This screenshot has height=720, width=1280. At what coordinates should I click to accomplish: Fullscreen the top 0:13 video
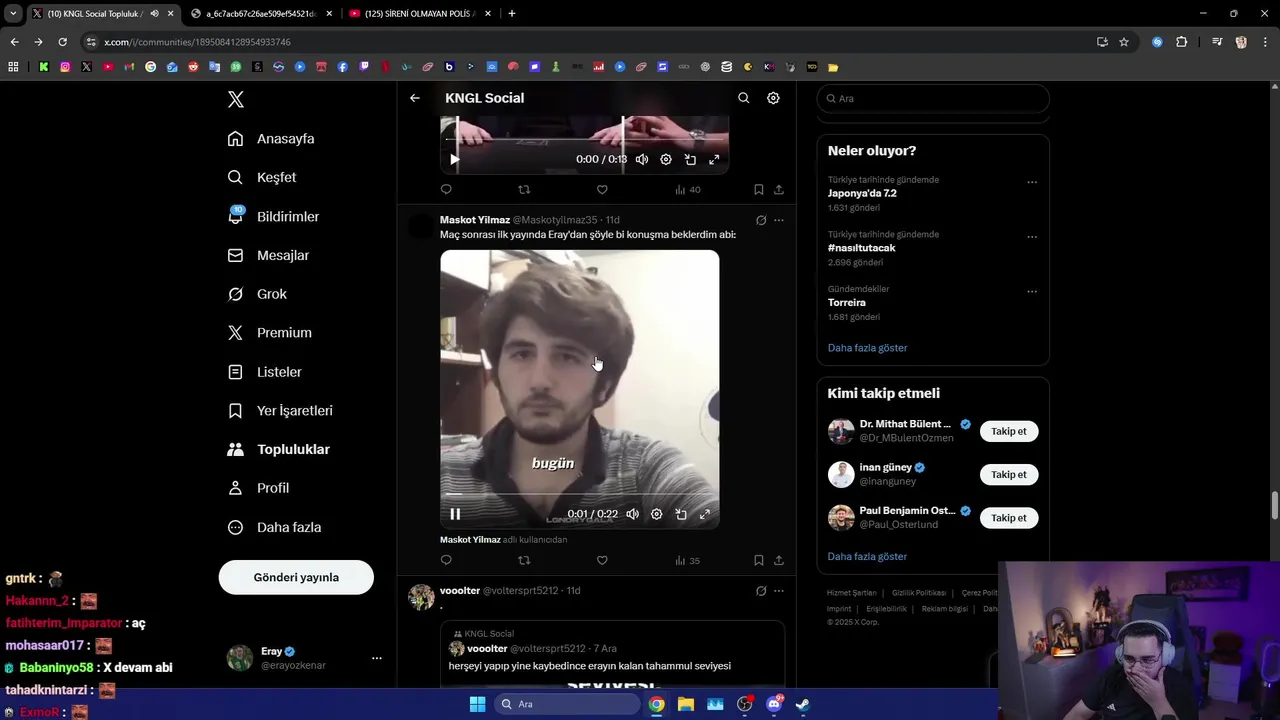[714, 159]
